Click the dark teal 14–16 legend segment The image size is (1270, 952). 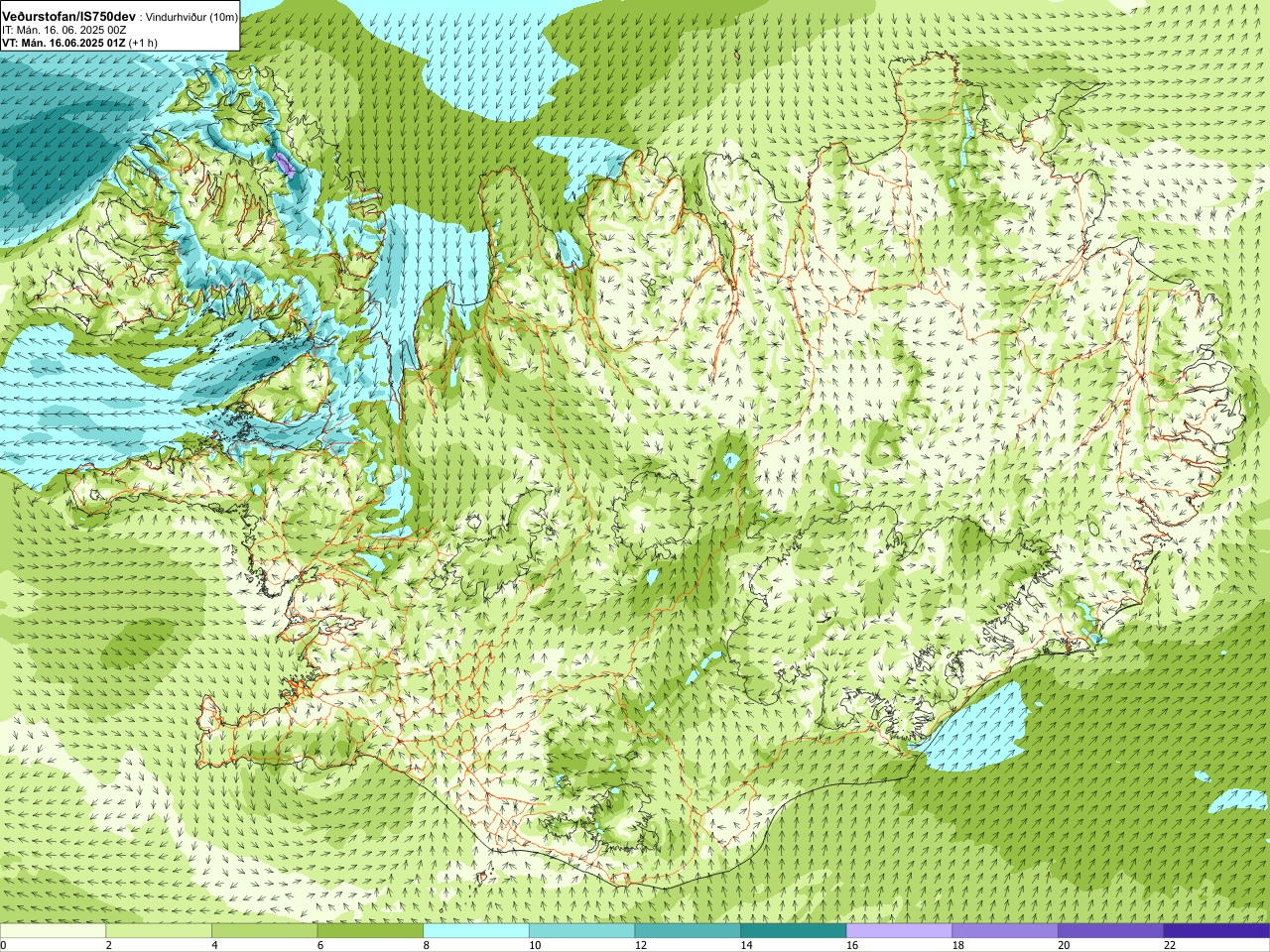[x=794, y=931]
